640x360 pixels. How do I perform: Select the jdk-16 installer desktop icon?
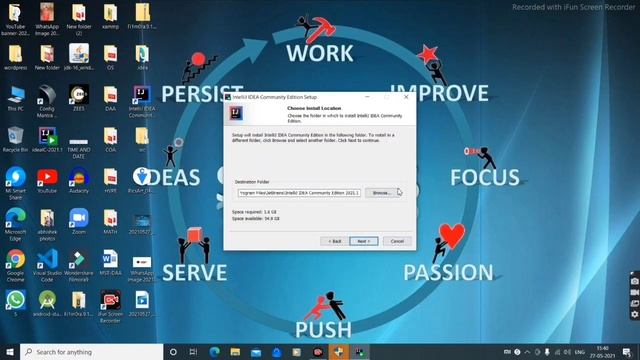(79, 58)
